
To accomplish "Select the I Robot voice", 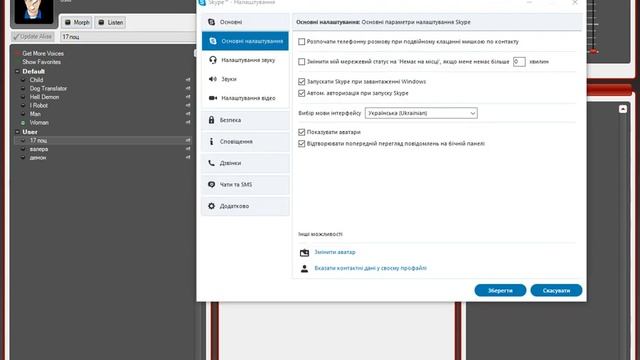I will [x=39, y=106].
